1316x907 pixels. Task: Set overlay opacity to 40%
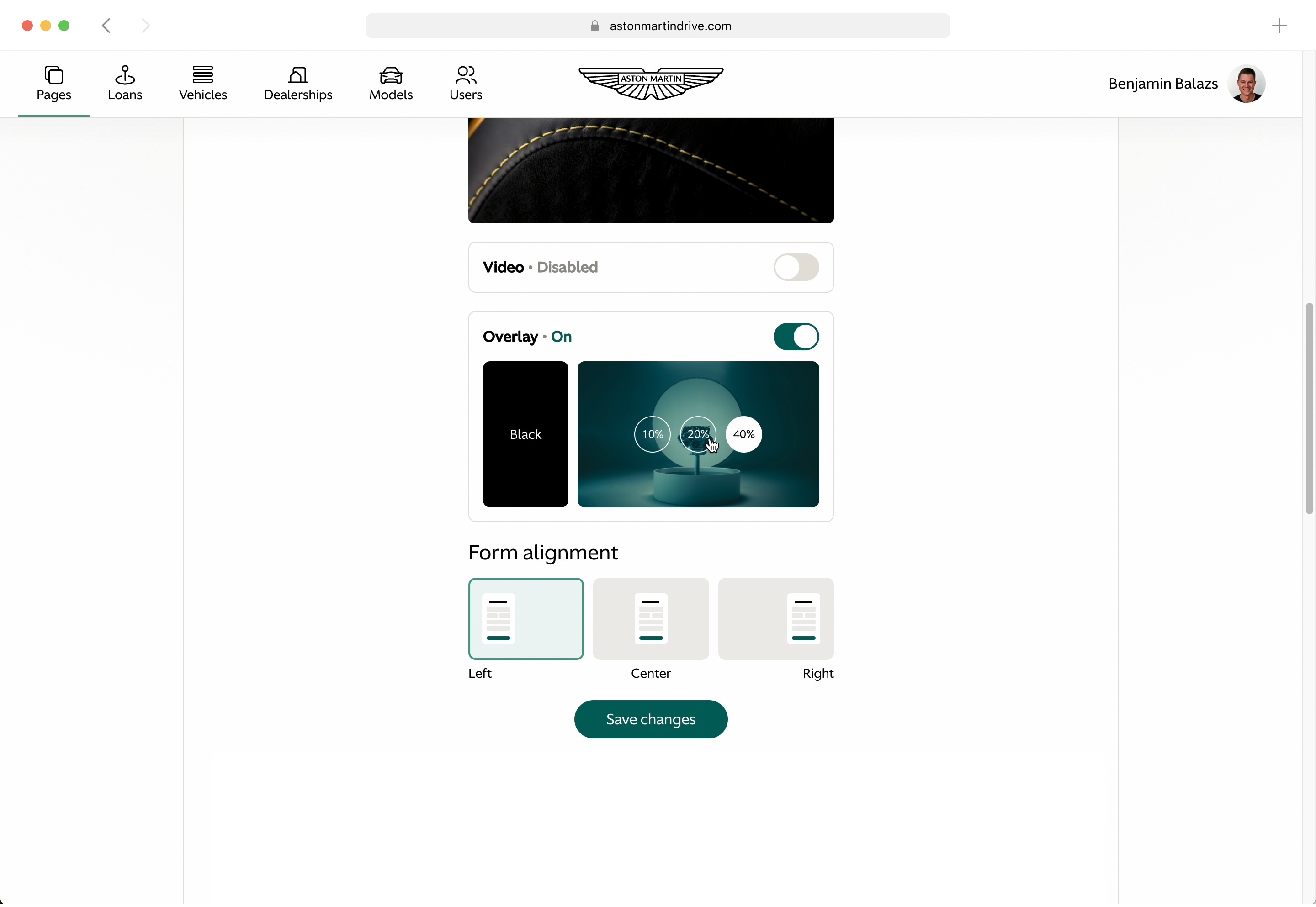pyautogui.click(x=743, y=435)
